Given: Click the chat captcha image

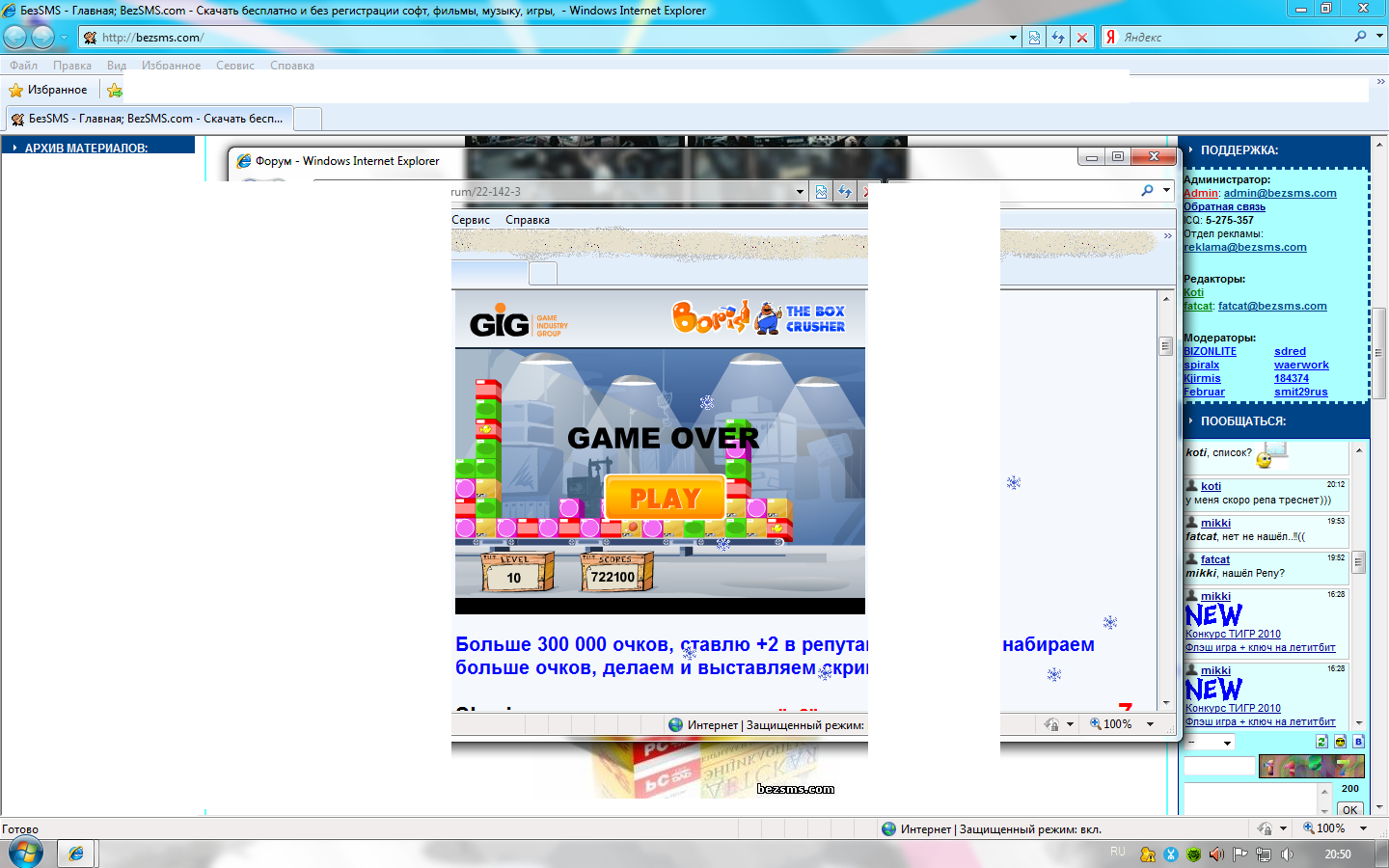Looking at the screenshot, I should point(1312,766).
